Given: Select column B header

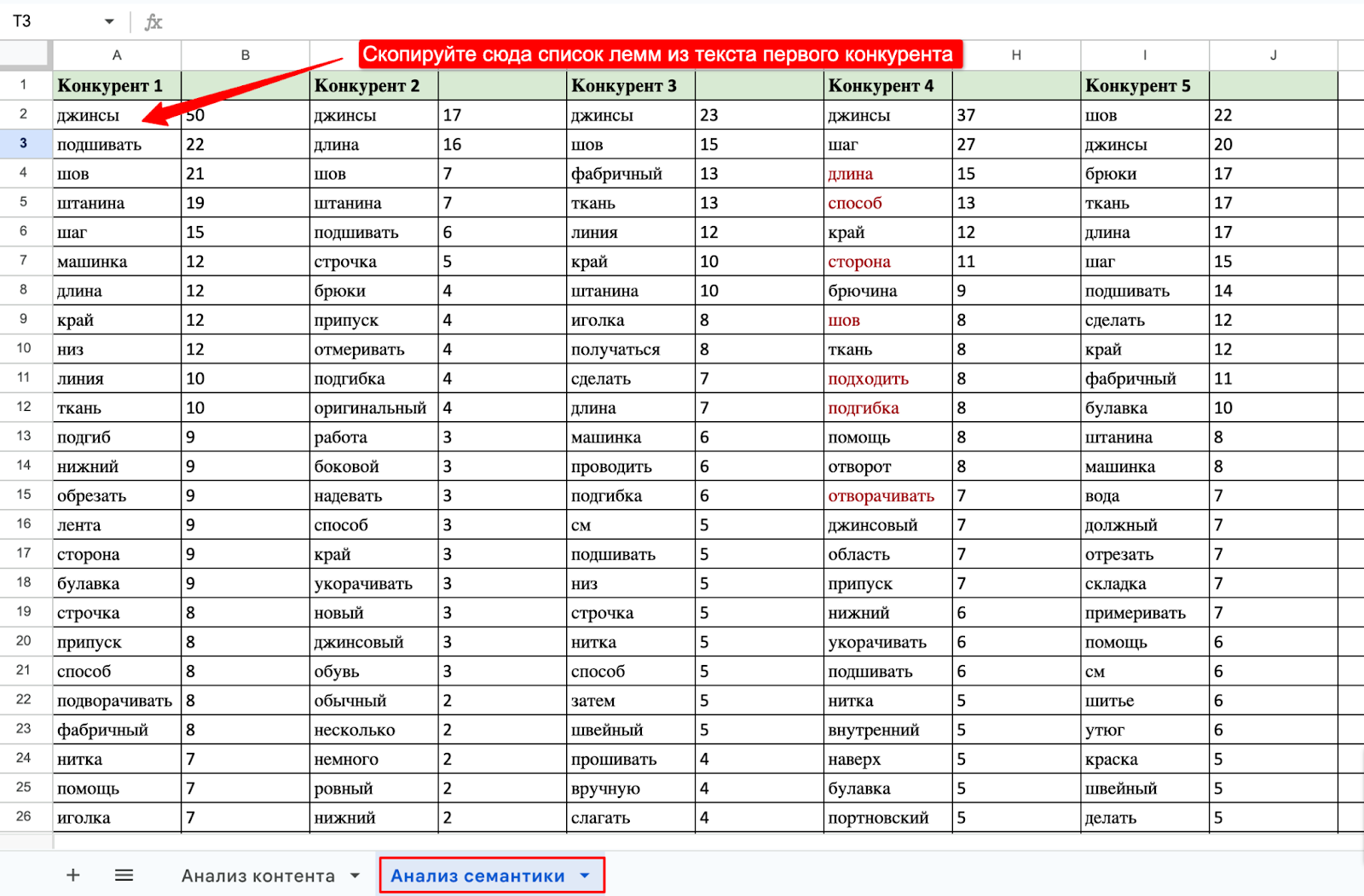Looking at the screenshot, I should pyautogui.click(x=246, y=55).
